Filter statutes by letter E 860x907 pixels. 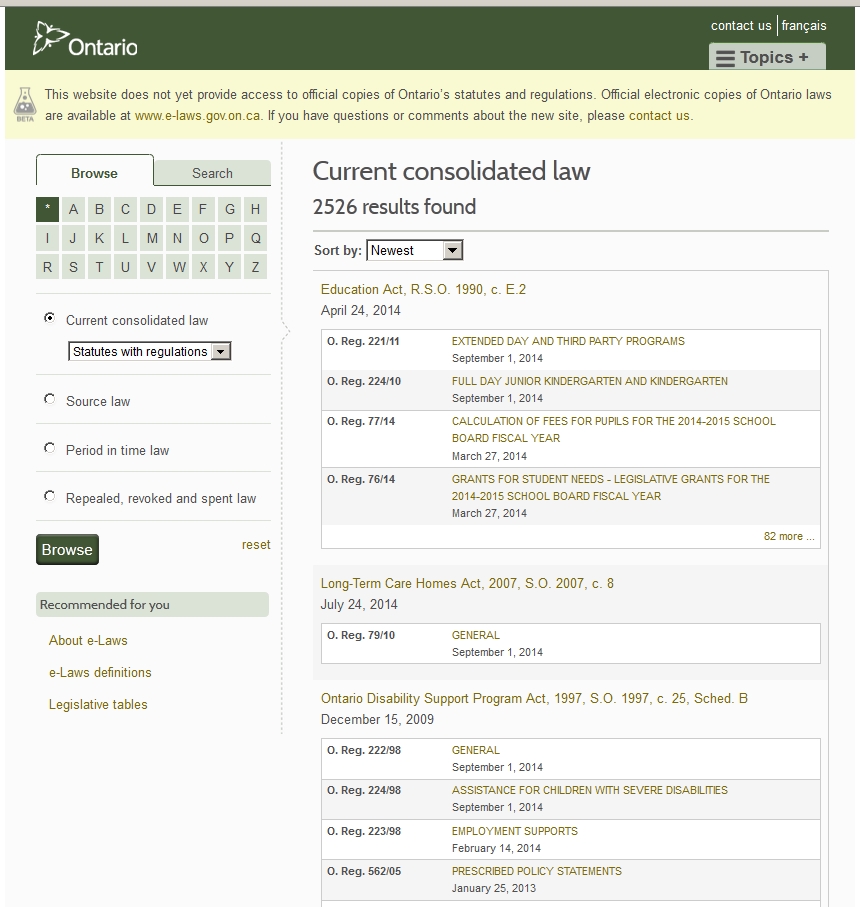(x=177, y=209)
